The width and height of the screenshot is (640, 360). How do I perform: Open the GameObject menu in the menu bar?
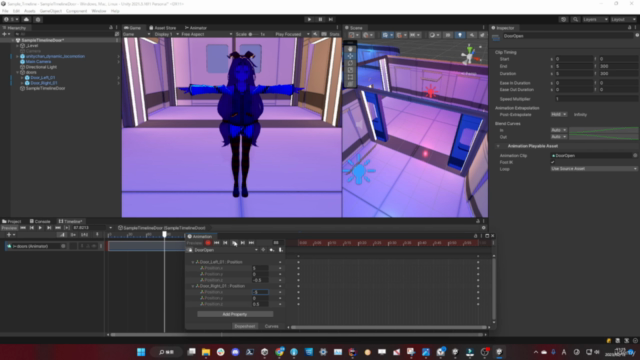coord(51,11)
